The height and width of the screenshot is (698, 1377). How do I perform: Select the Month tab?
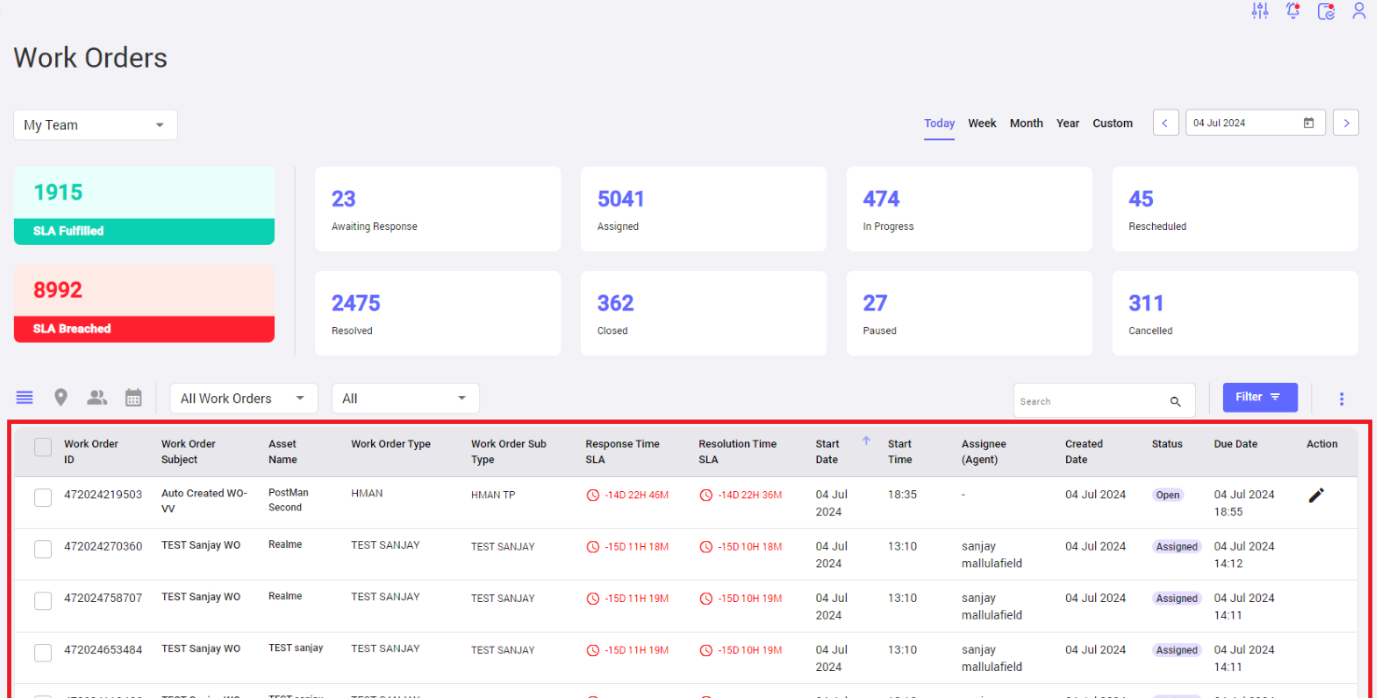point(1026,123)
